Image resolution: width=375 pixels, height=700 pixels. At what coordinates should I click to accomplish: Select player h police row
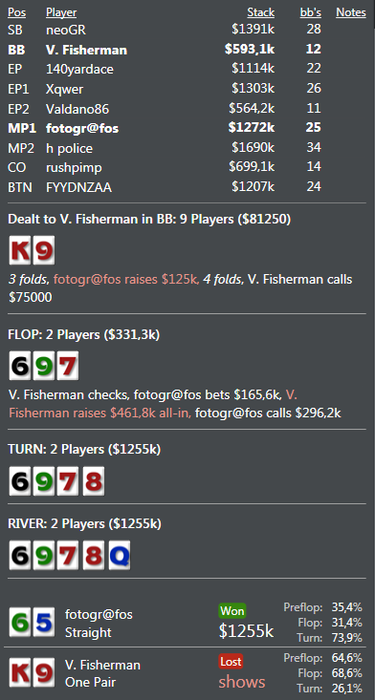click(187, 148)
